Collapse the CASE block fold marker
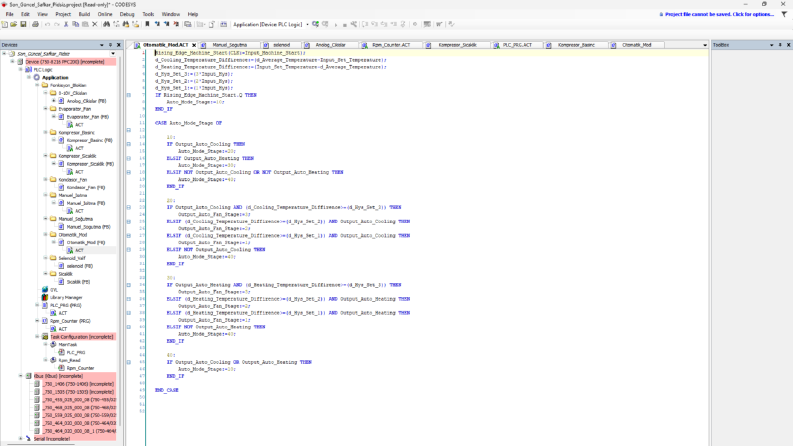 coord(128,130)
